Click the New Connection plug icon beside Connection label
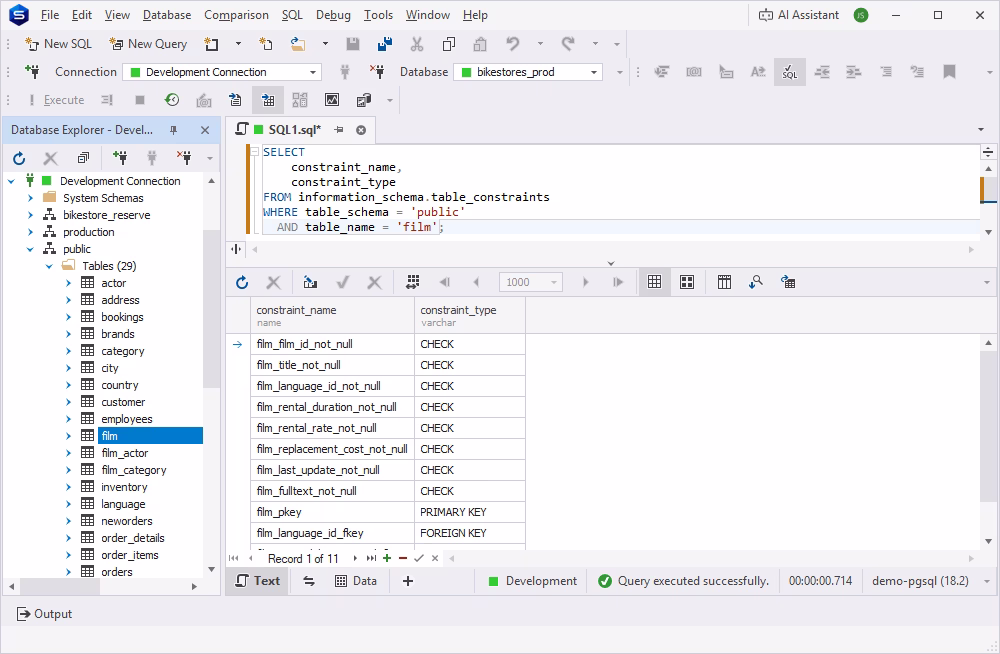The width and height of the screenshot is (1000, 654). point(32,71)
